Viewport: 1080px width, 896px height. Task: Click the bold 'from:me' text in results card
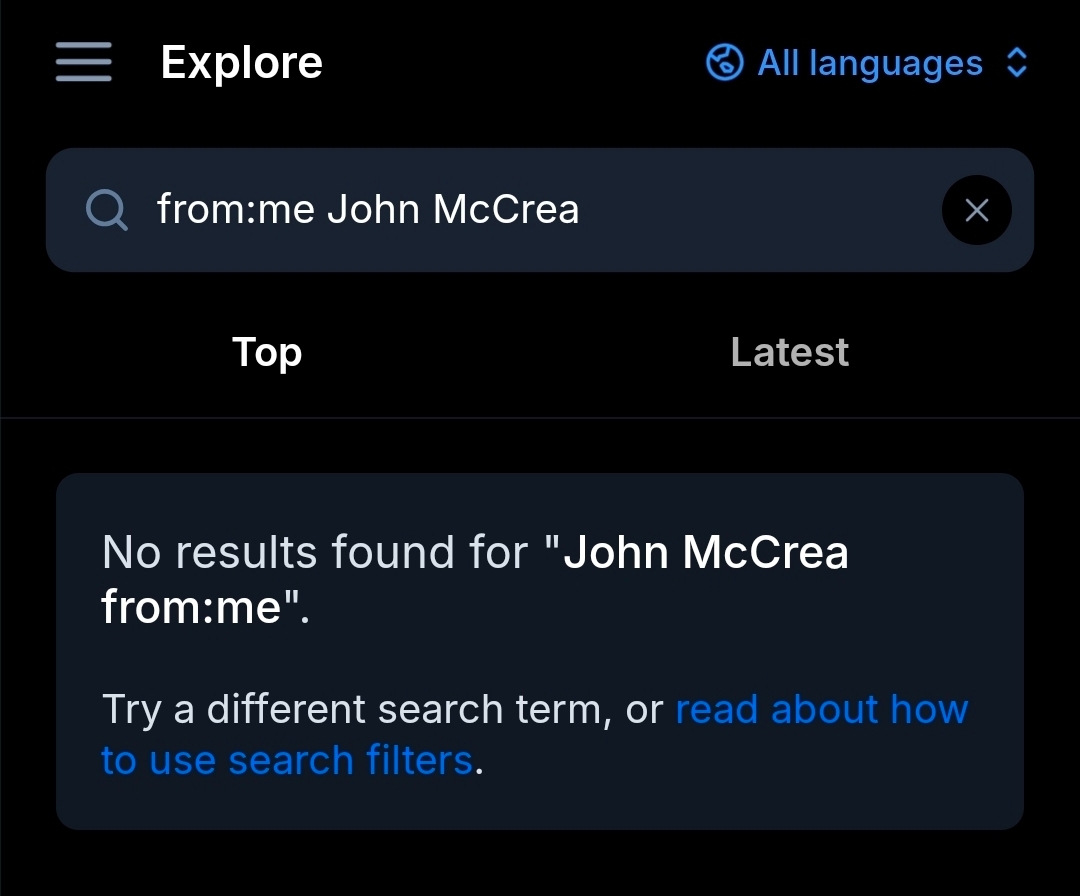click(190, 606)
